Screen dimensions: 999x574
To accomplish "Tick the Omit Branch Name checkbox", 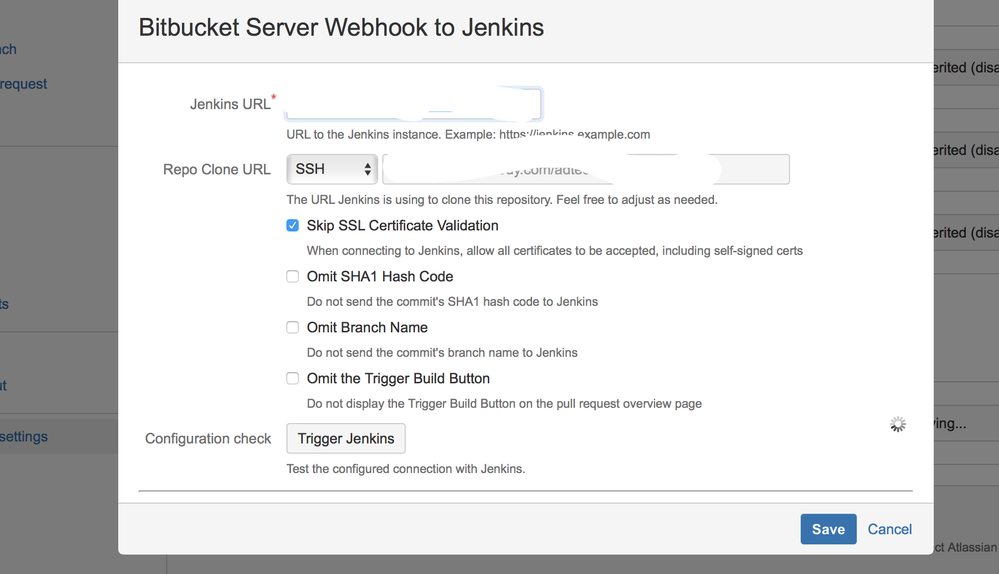I will click(293, 328).
